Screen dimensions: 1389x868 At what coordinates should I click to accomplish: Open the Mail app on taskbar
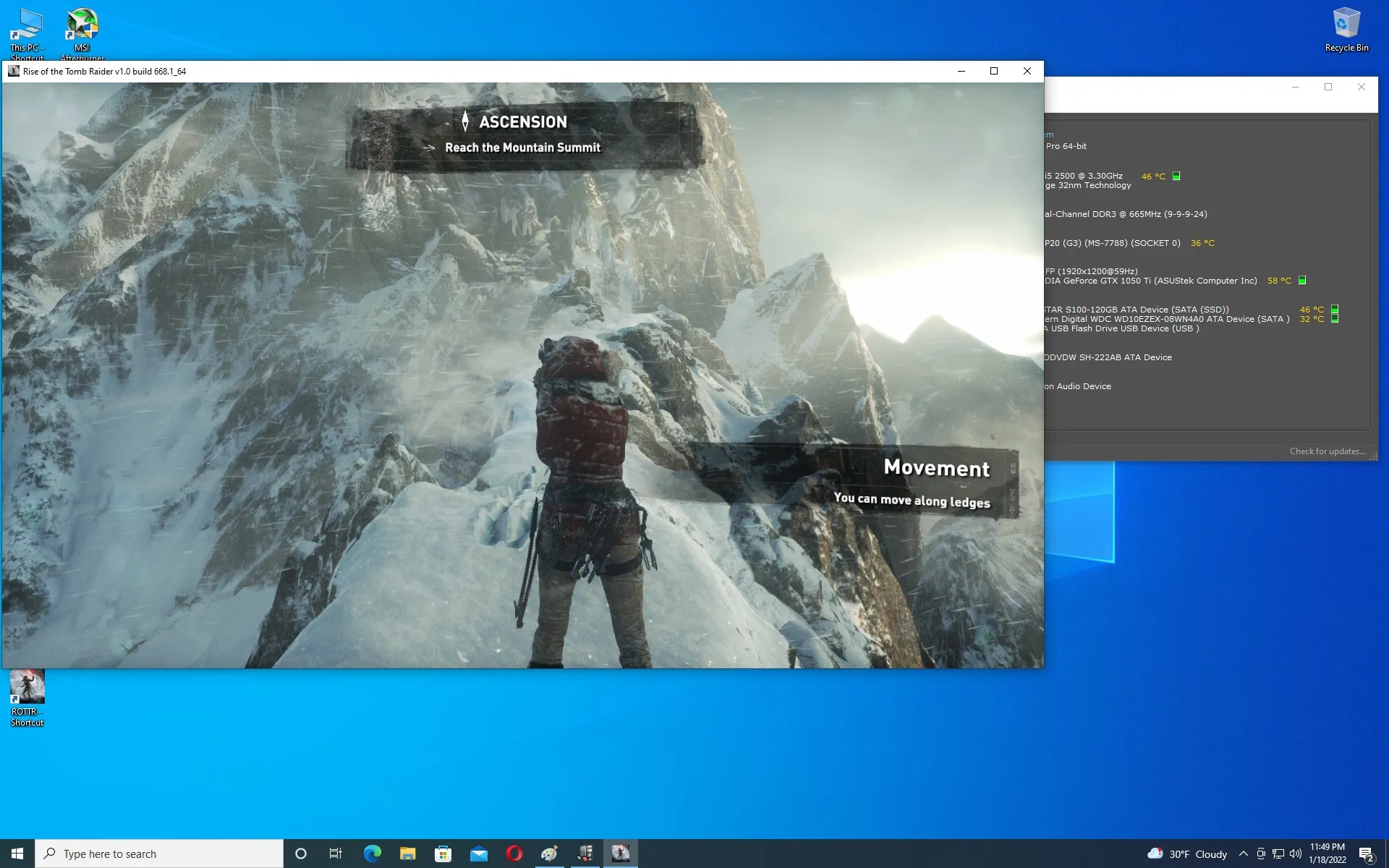478,854
